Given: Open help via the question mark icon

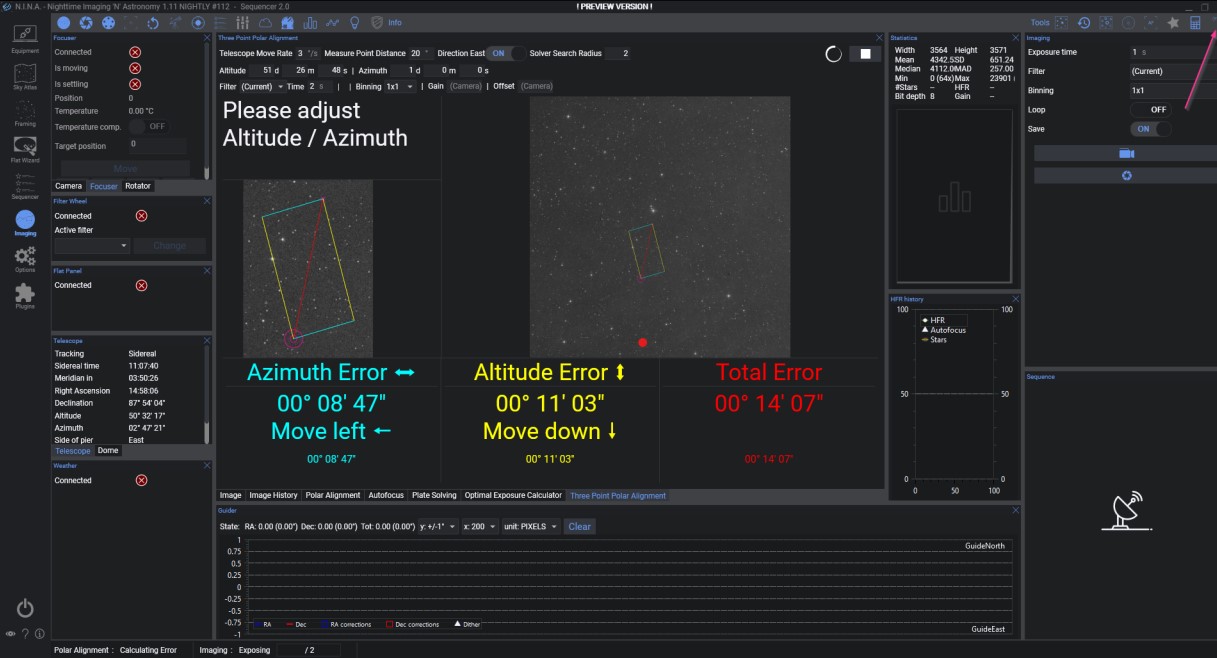Looking at the screenshot, I should pyautogui.click(x=25, y=633).
